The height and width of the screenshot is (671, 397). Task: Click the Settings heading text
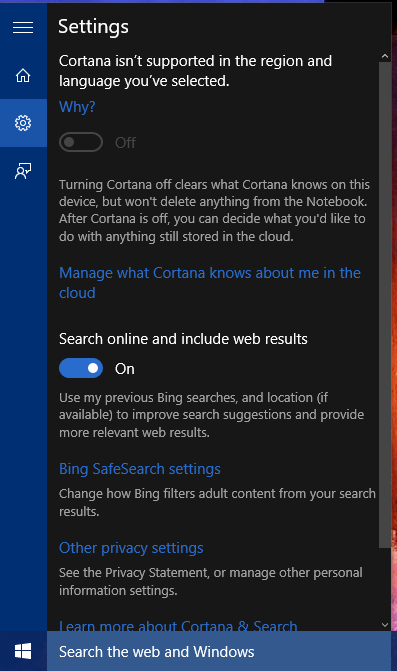(x=93, y=27)
